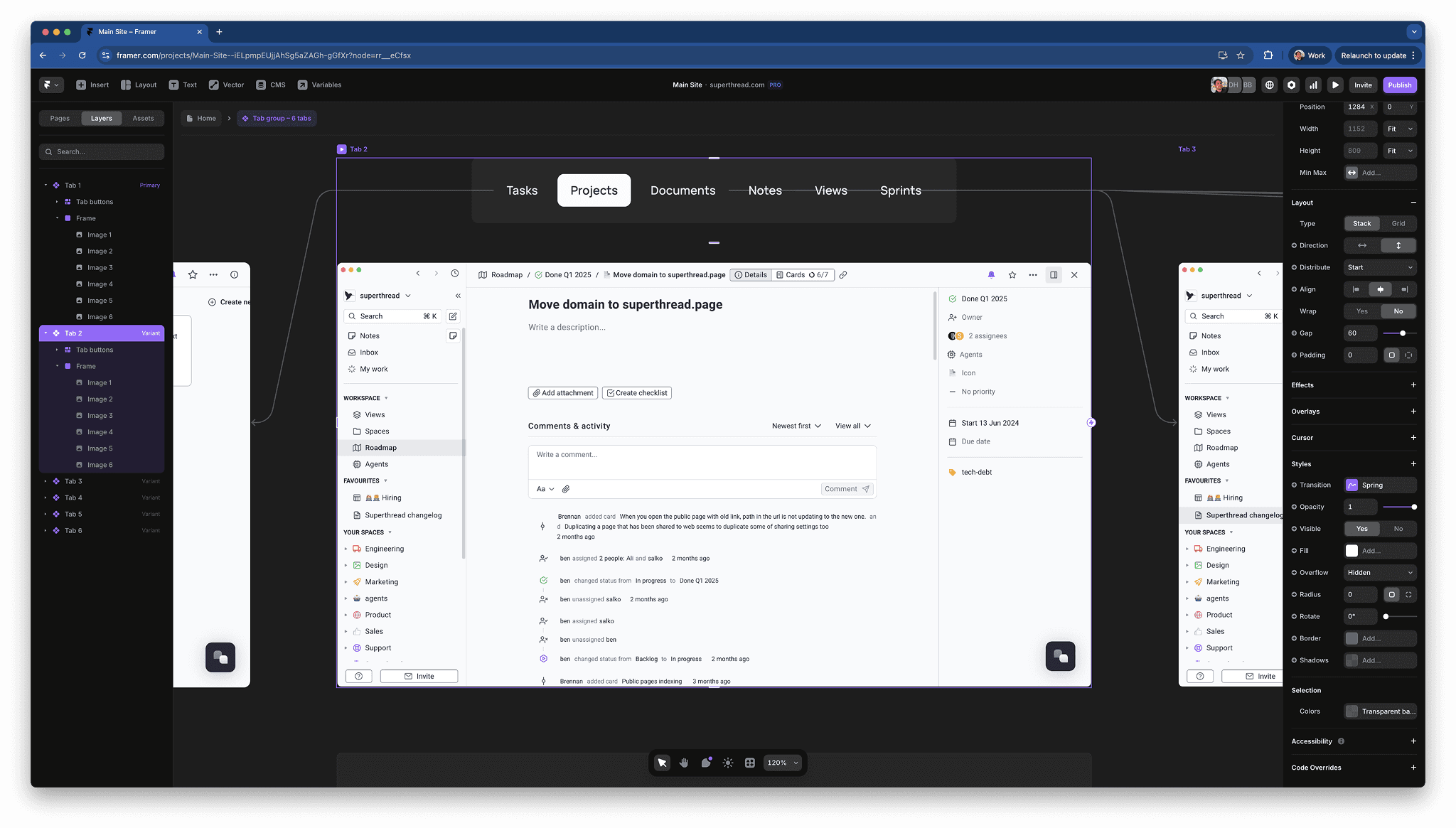Viewport: 1456px width, 828px height.
Task: Select the hand pan tool
Action: 684,763
